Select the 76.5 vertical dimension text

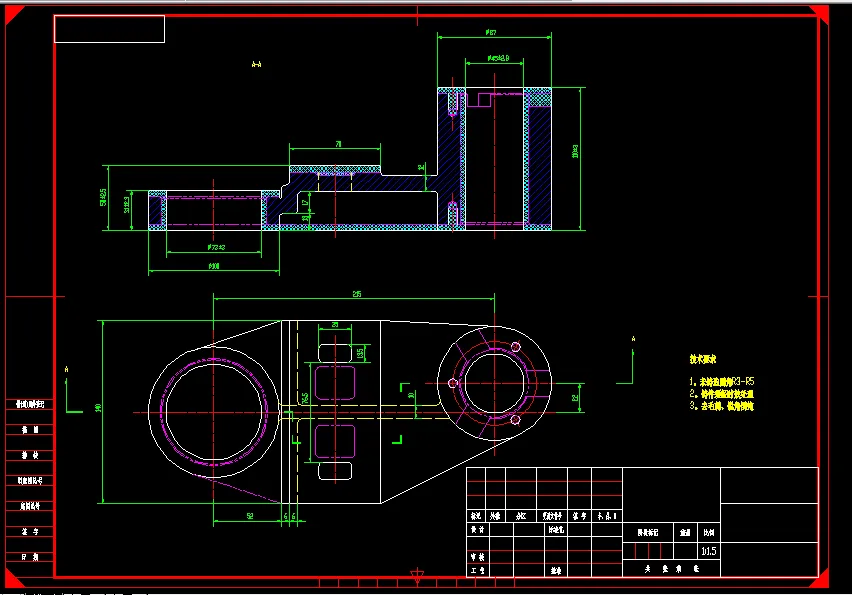point(305,398)
